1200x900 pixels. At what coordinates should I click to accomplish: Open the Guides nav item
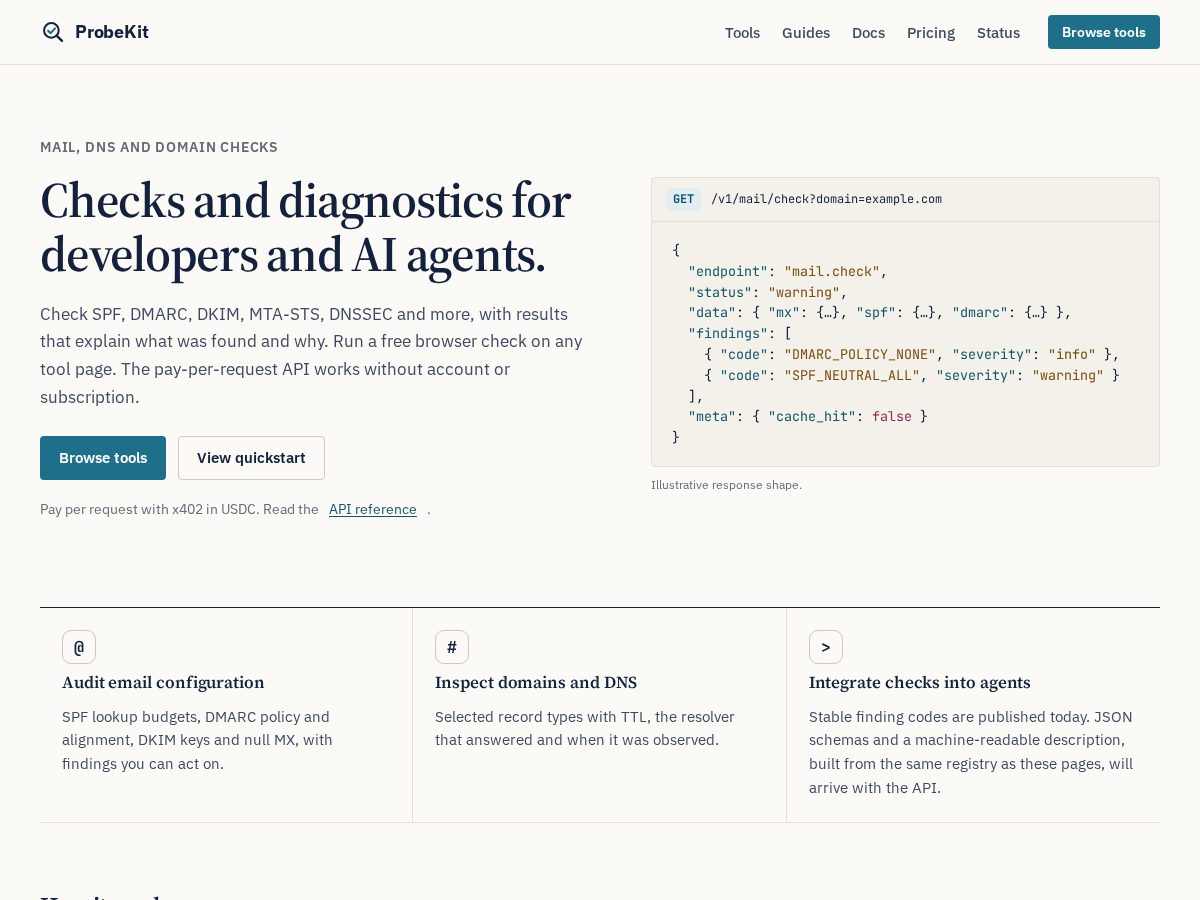[806, 33]
